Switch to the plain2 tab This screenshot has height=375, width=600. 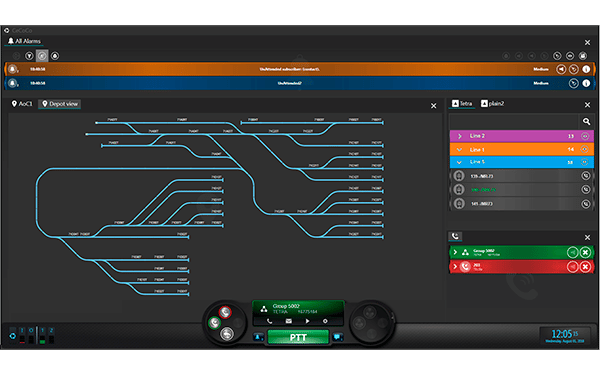pyautogui.click(x=492, y=103)
